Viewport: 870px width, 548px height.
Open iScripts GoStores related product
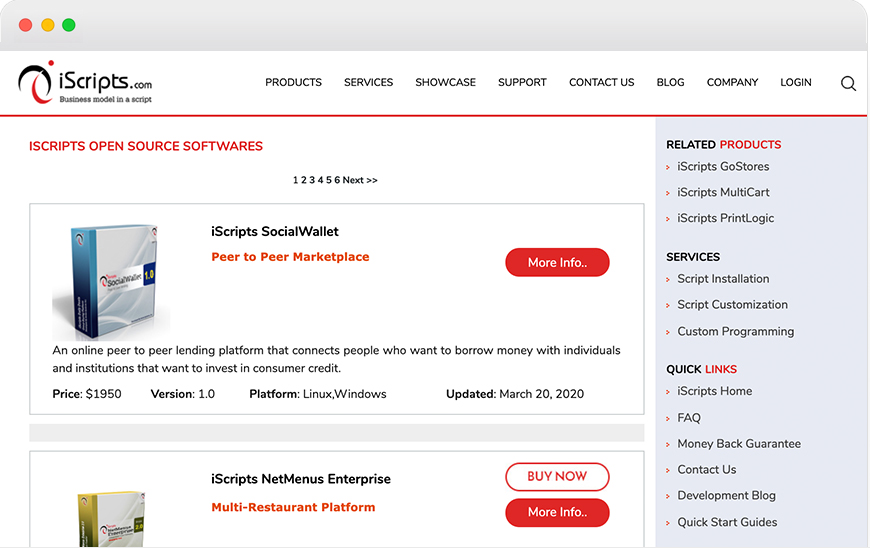coord(723,166)
